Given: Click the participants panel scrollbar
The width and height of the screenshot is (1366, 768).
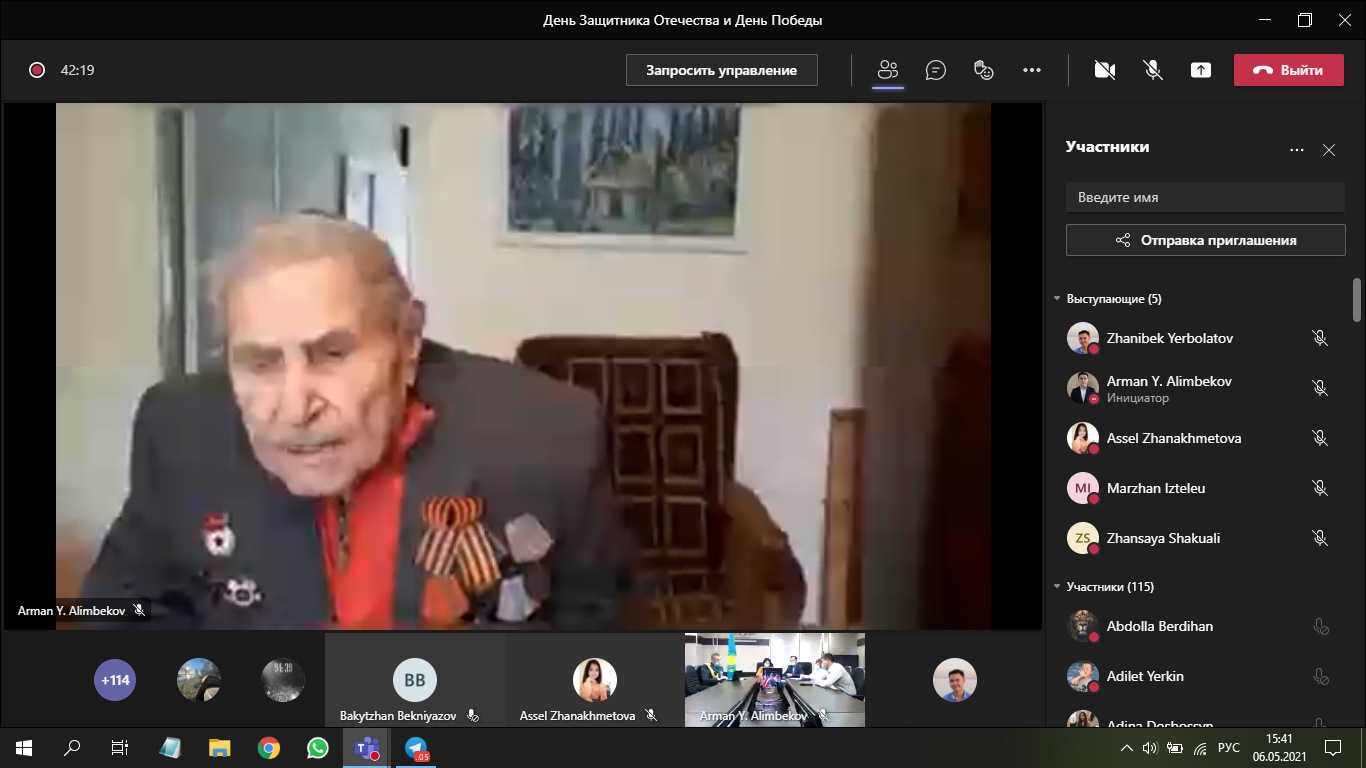Looking at the screenshot, I should coord(1357,300).
